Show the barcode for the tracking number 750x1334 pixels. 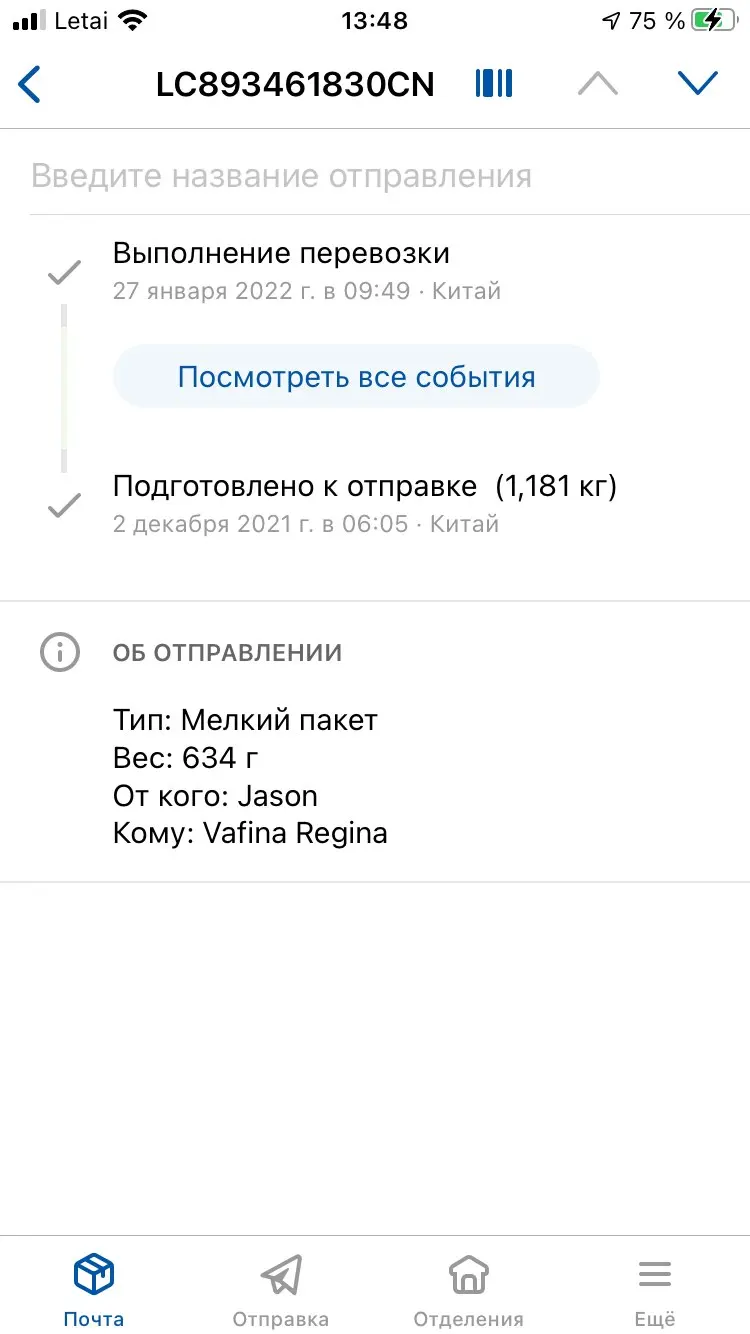pyautogui.click(x=494, y=84)
